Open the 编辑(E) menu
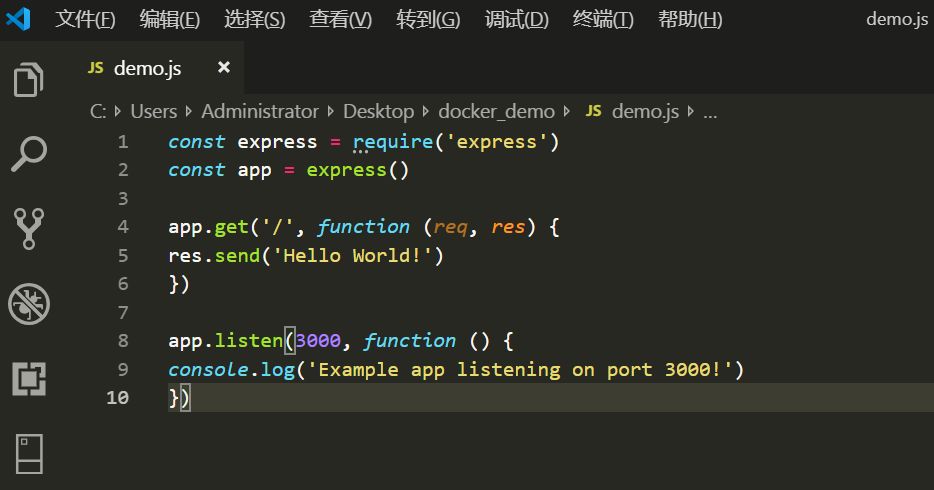Screen dimensions: 934x490 coord(170,19)
